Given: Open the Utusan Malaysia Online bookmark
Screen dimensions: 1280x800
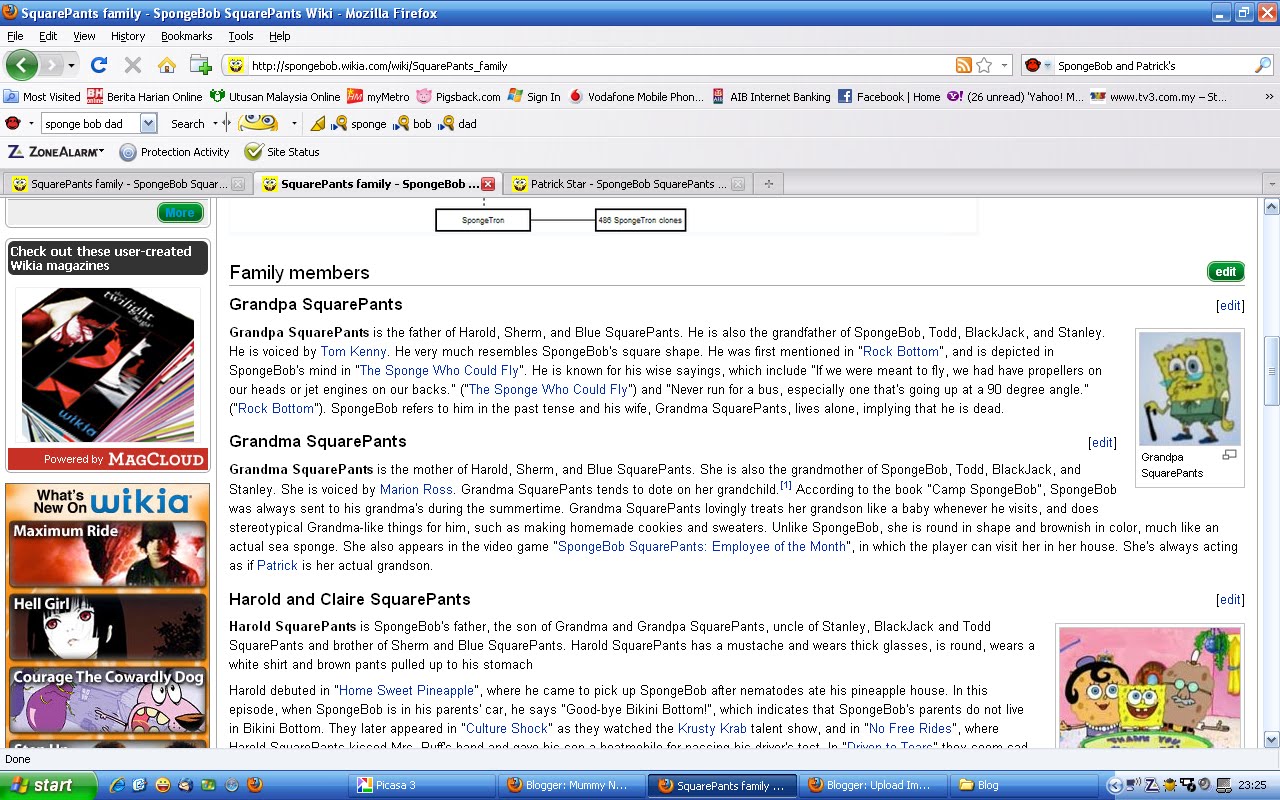Looking at the screenshot, I should tap(275, 97).
